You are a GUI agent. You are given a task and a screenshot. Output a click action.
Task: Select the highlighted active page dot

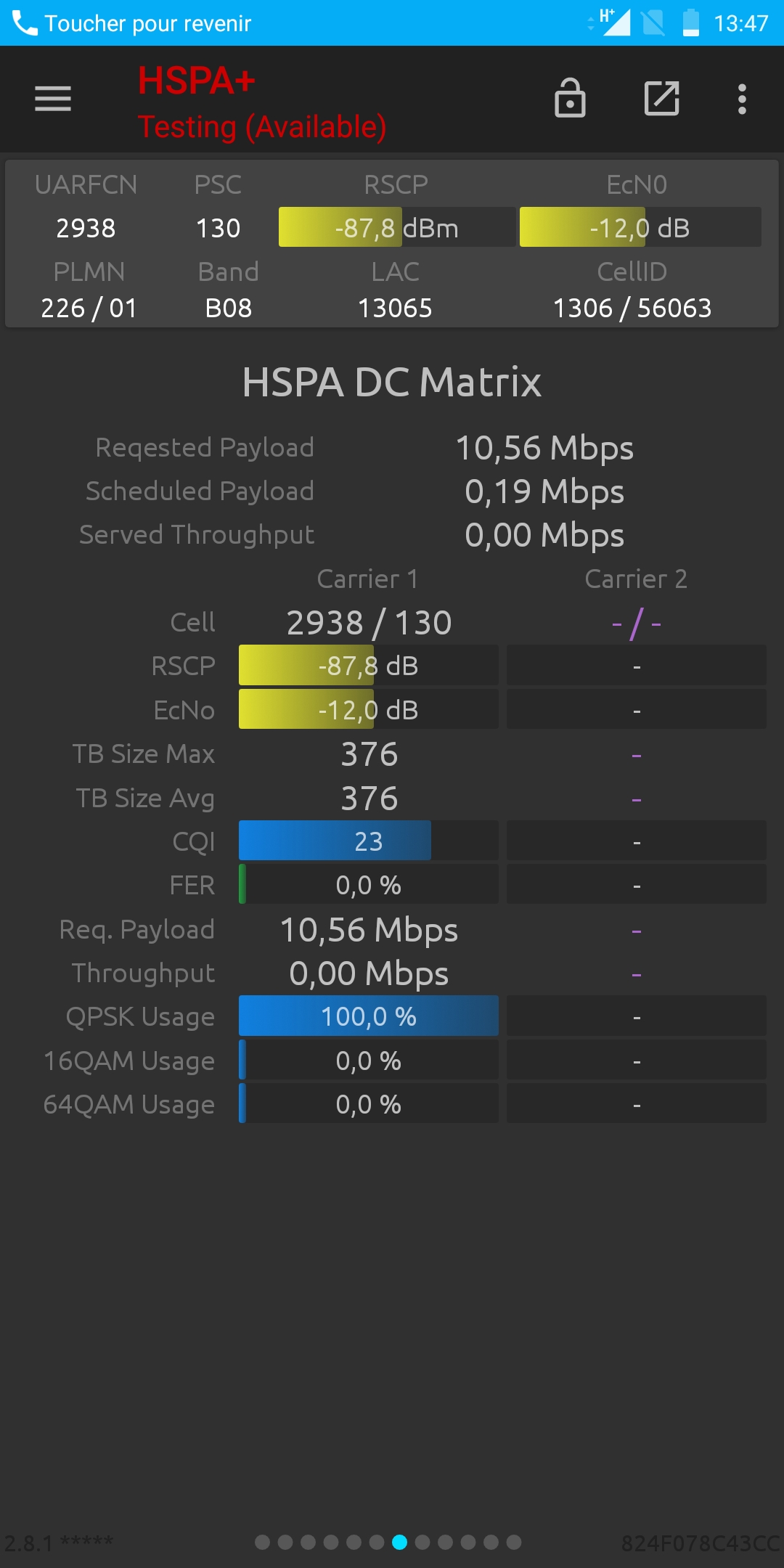[399, 1542]
